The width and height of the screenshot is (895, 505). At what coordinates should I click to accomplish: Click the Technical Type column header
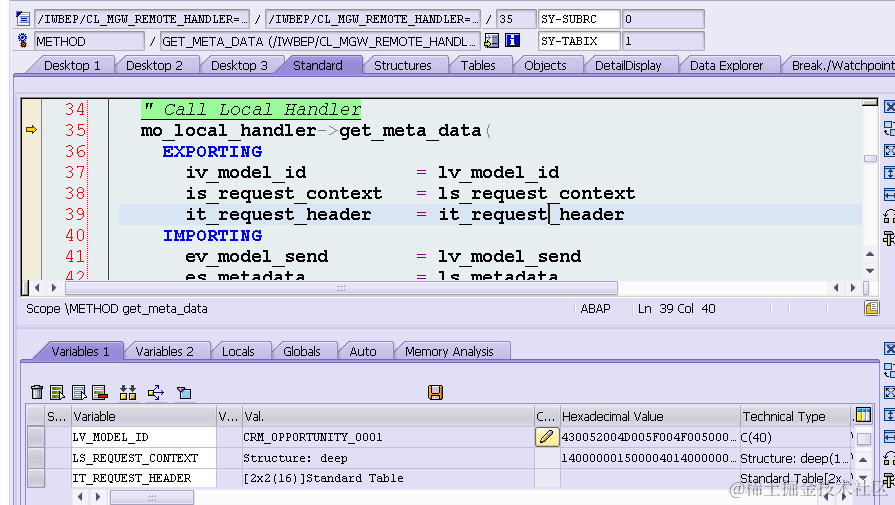click(x=795, y=417)
